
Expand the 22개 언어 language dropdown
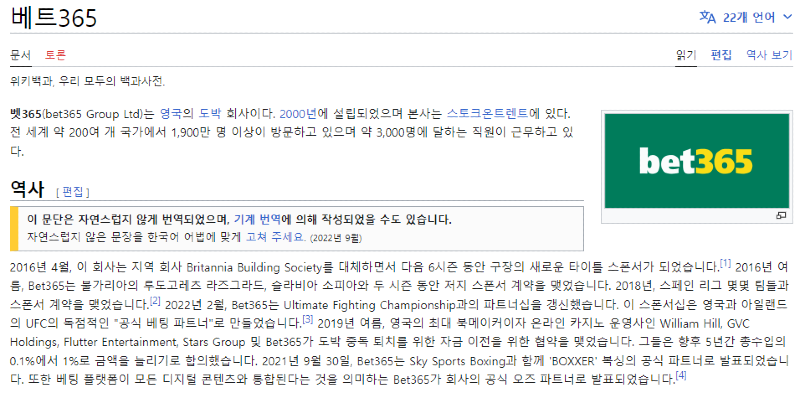745,17
